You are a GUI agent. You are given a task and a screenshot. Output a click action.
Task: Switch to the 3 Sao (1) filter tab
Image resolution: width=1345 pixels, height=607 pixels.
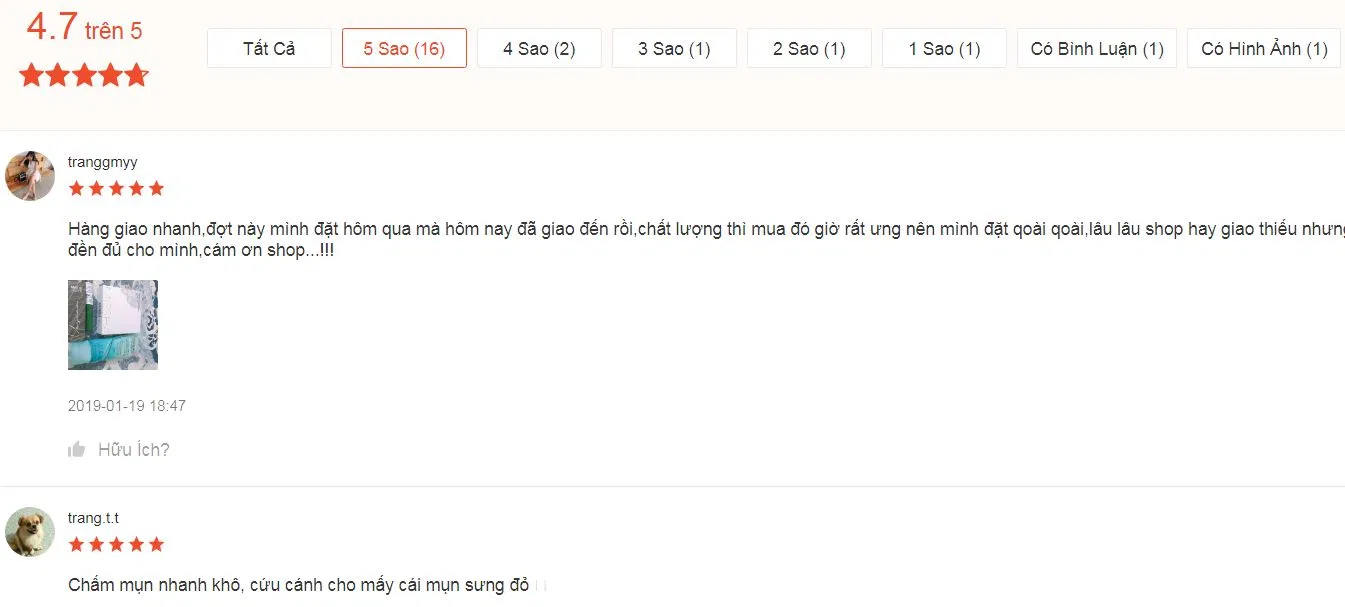point(674,47)
